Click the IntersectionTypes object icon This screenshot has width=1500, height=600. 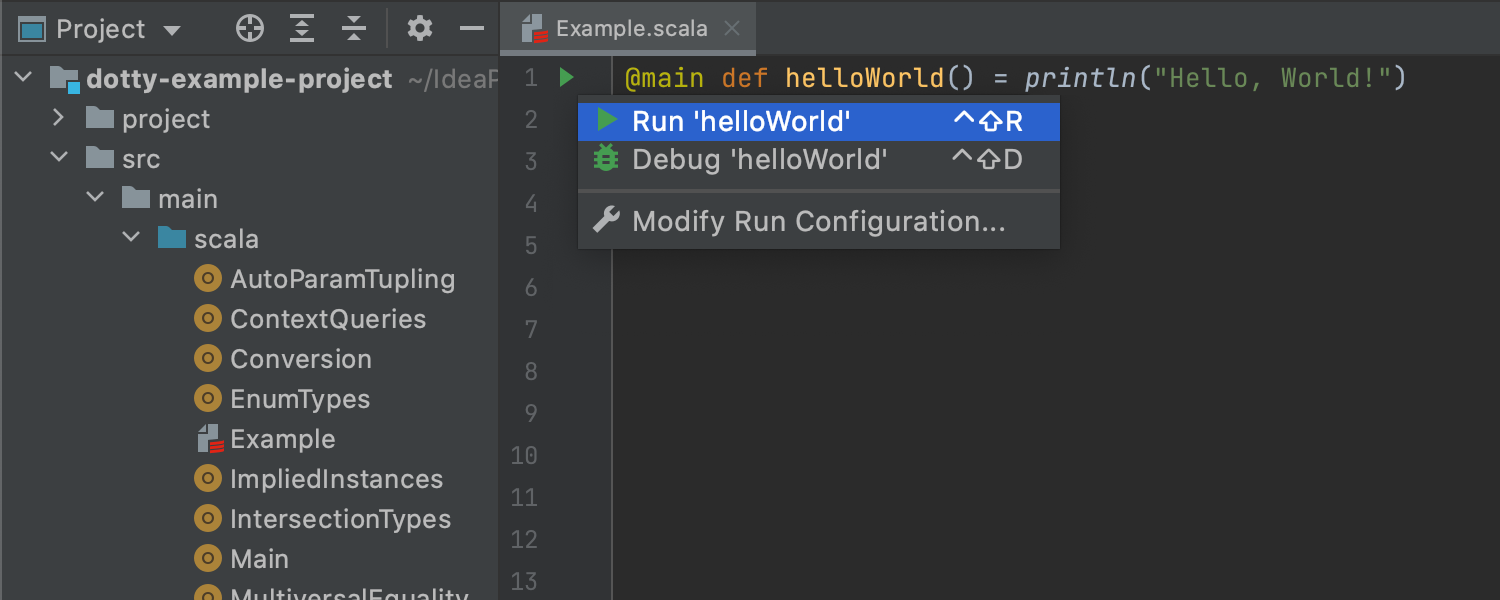[207, 519]
